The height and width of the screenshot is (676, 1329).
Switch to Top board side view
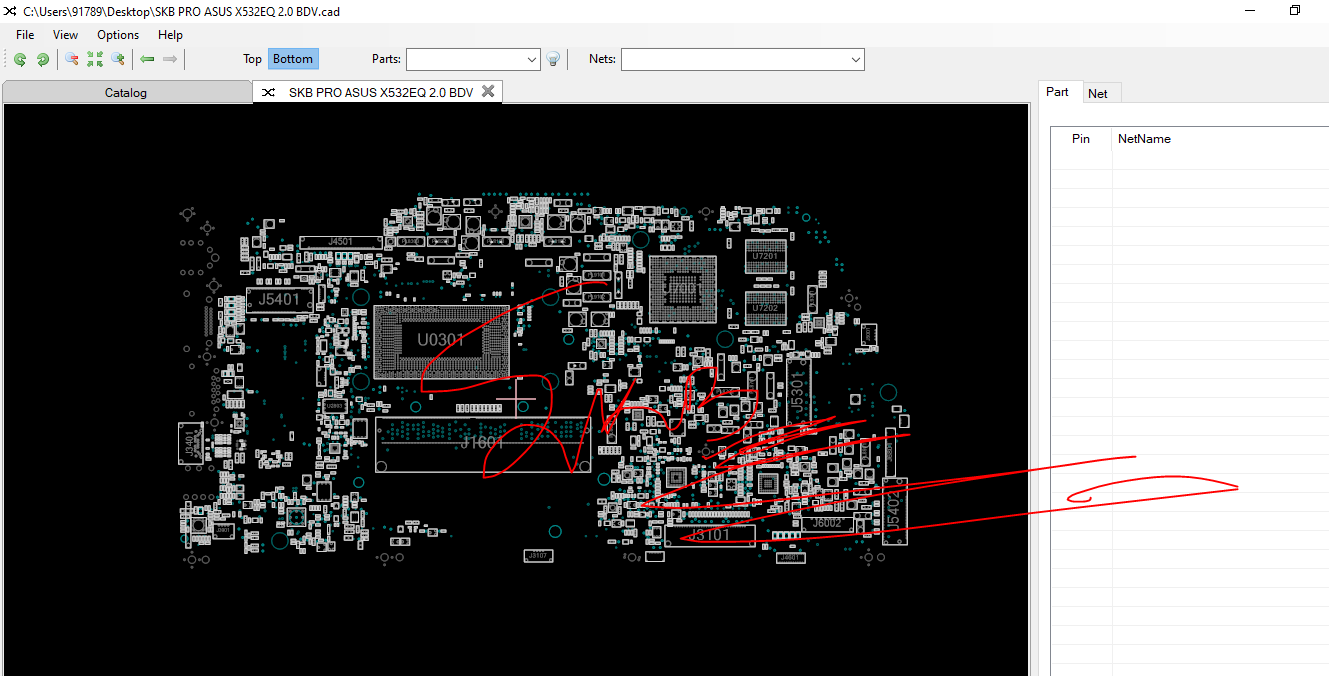pos(253,59)
